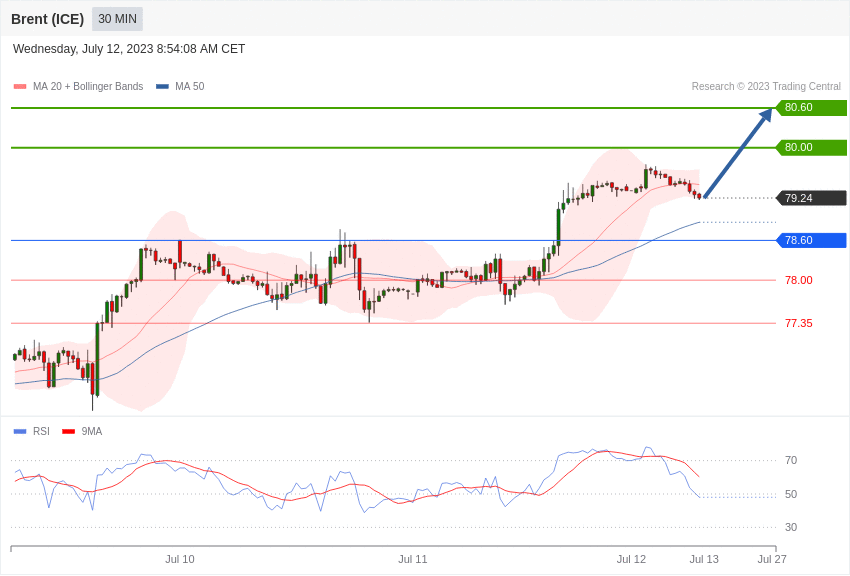The image size is (850, 576).
Task: Click the RSI 50 axis value
Action: coord(791,494)
